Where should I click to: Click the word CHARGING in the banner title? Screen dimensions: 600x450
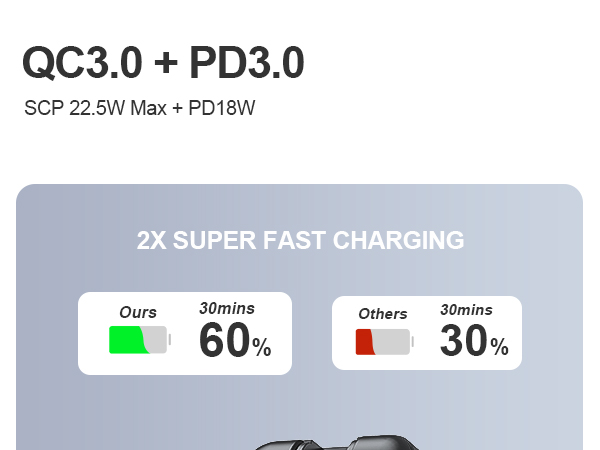398,241
